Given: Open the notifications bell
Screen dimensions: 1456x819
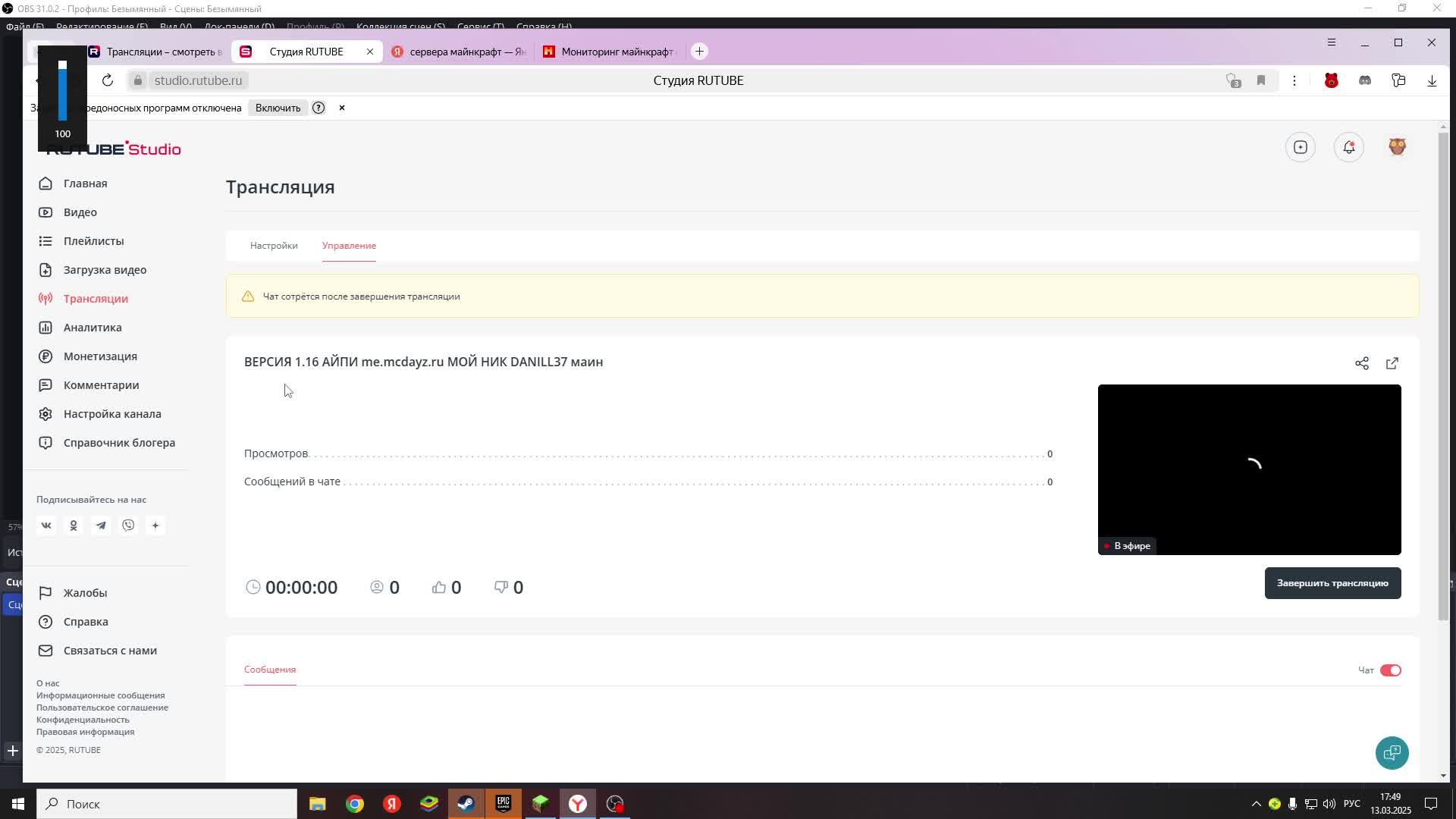Looking at the screenshot, I should [1348, 147].
